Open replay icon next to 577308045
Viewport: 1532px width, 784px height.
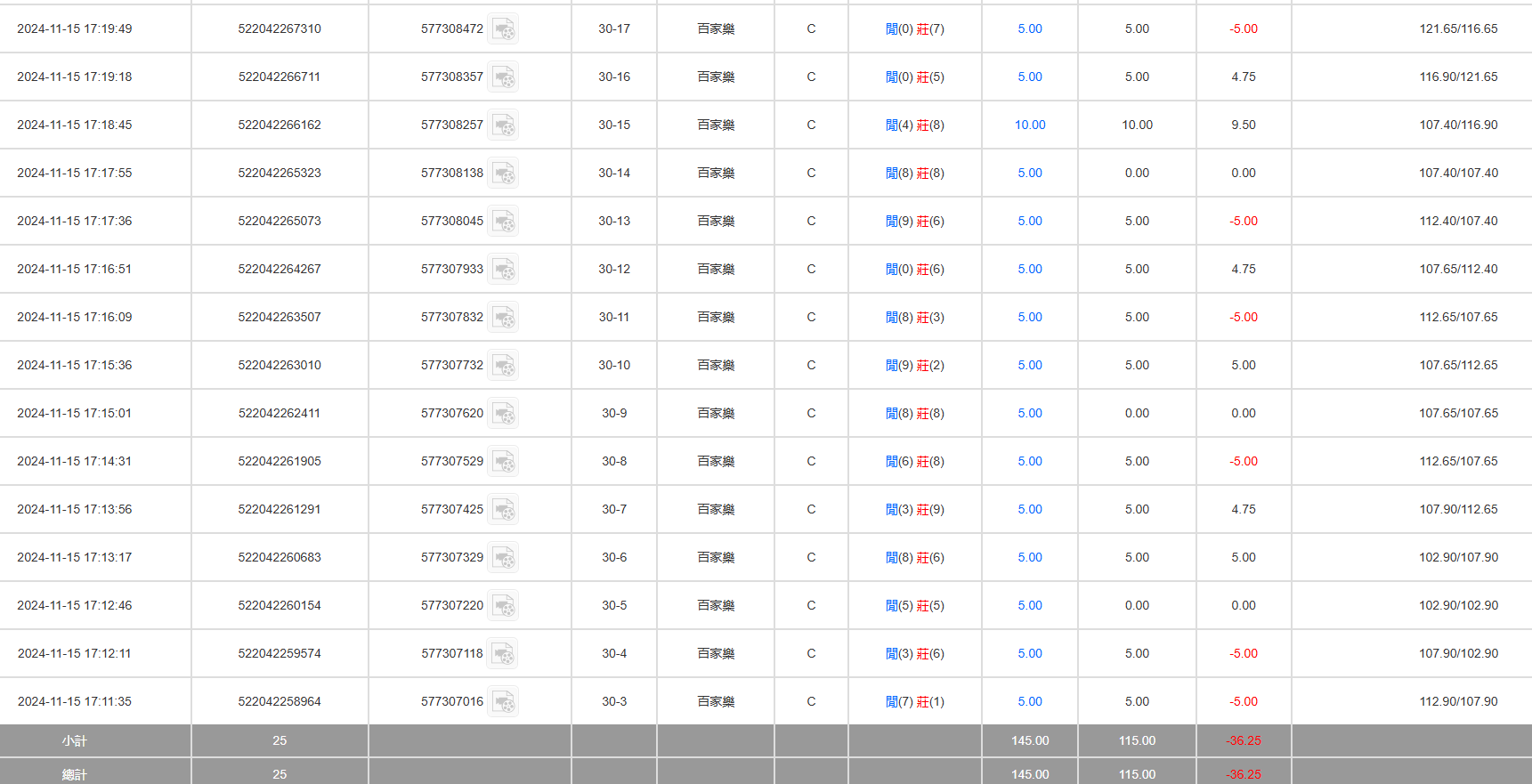(503, 222)
